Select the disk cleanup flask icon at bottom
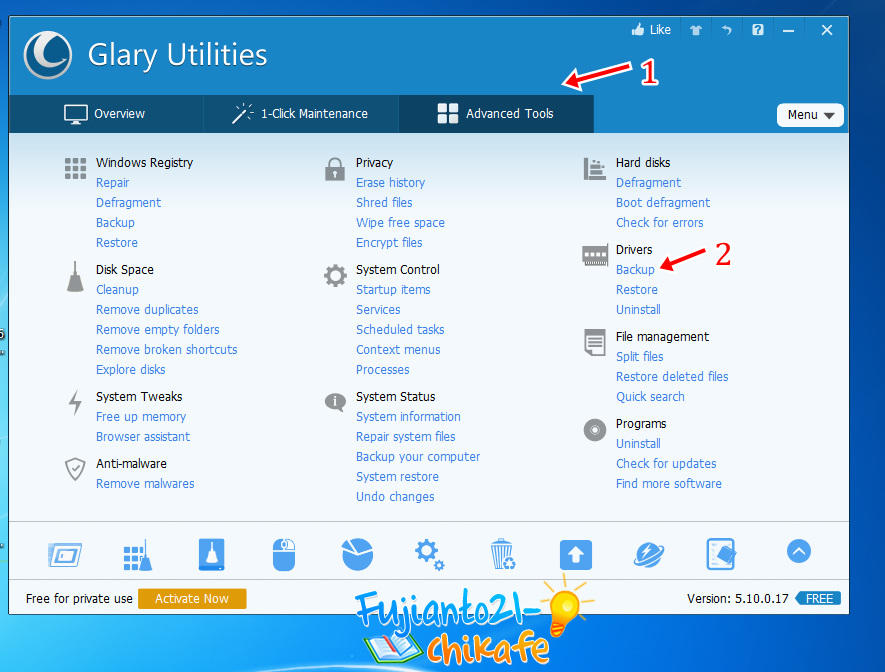Image resolution: width=885 pixels, height=672 pixels. pyautogui.click(x=211, y=552)
